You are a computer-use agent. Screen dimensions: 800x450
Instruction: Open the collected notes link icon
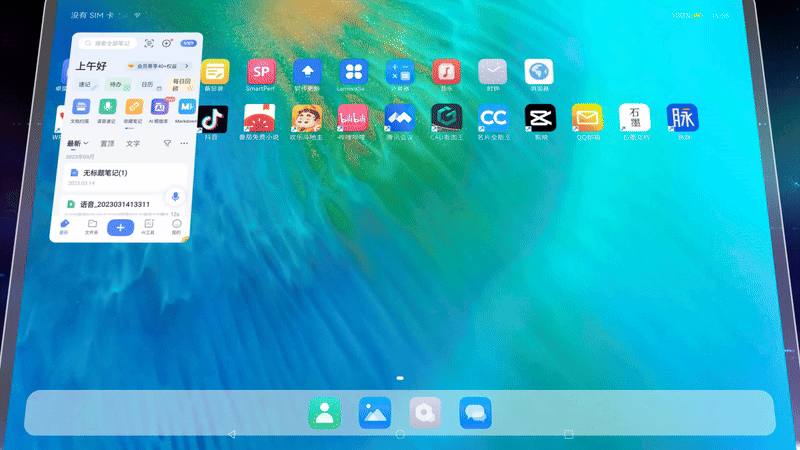134,107
